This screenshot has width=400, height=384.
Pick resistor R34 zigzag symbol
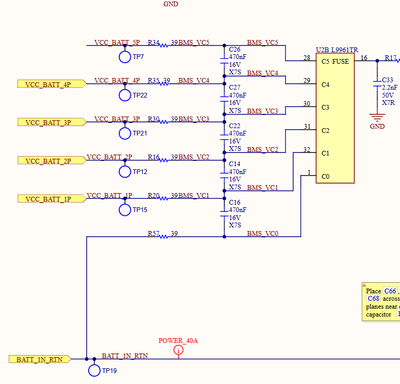point(163,45)
